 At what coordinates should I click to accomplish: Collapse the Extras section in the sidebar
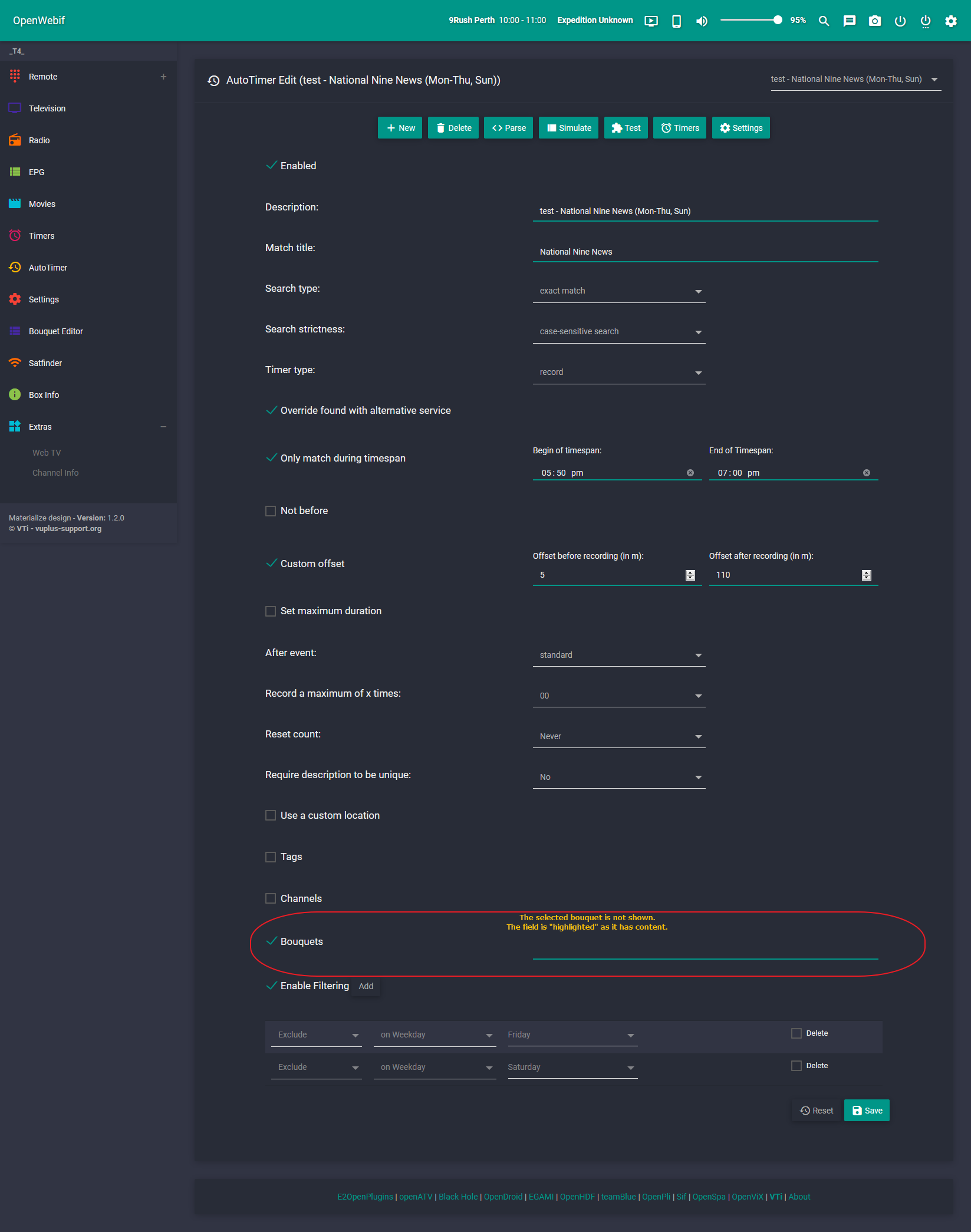(x=163, y=426)
